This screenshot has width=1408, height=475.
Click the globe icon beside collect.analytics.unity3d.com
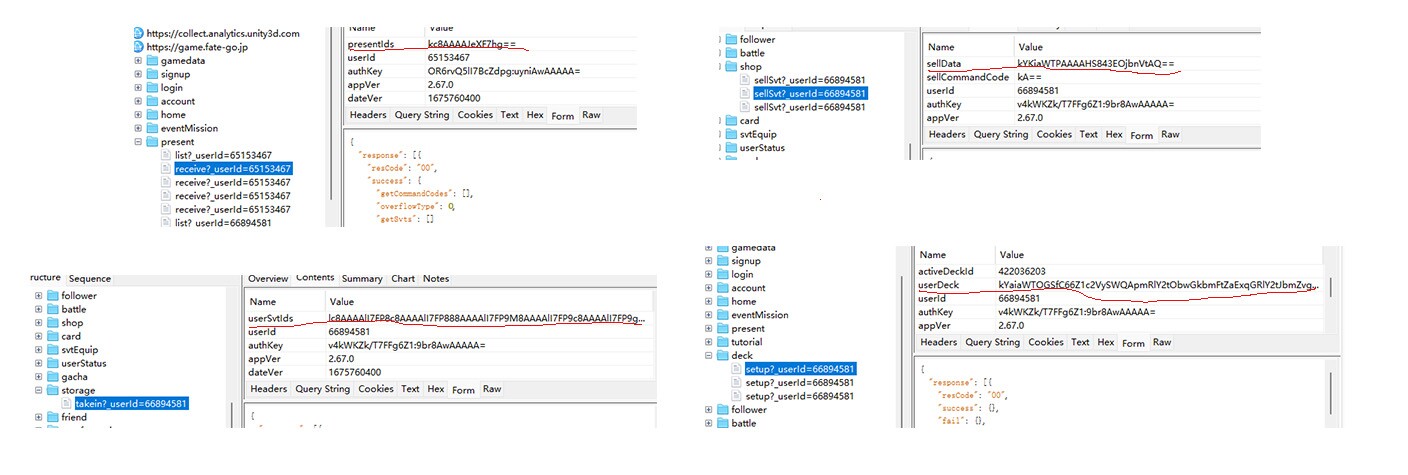click(139, 33)
